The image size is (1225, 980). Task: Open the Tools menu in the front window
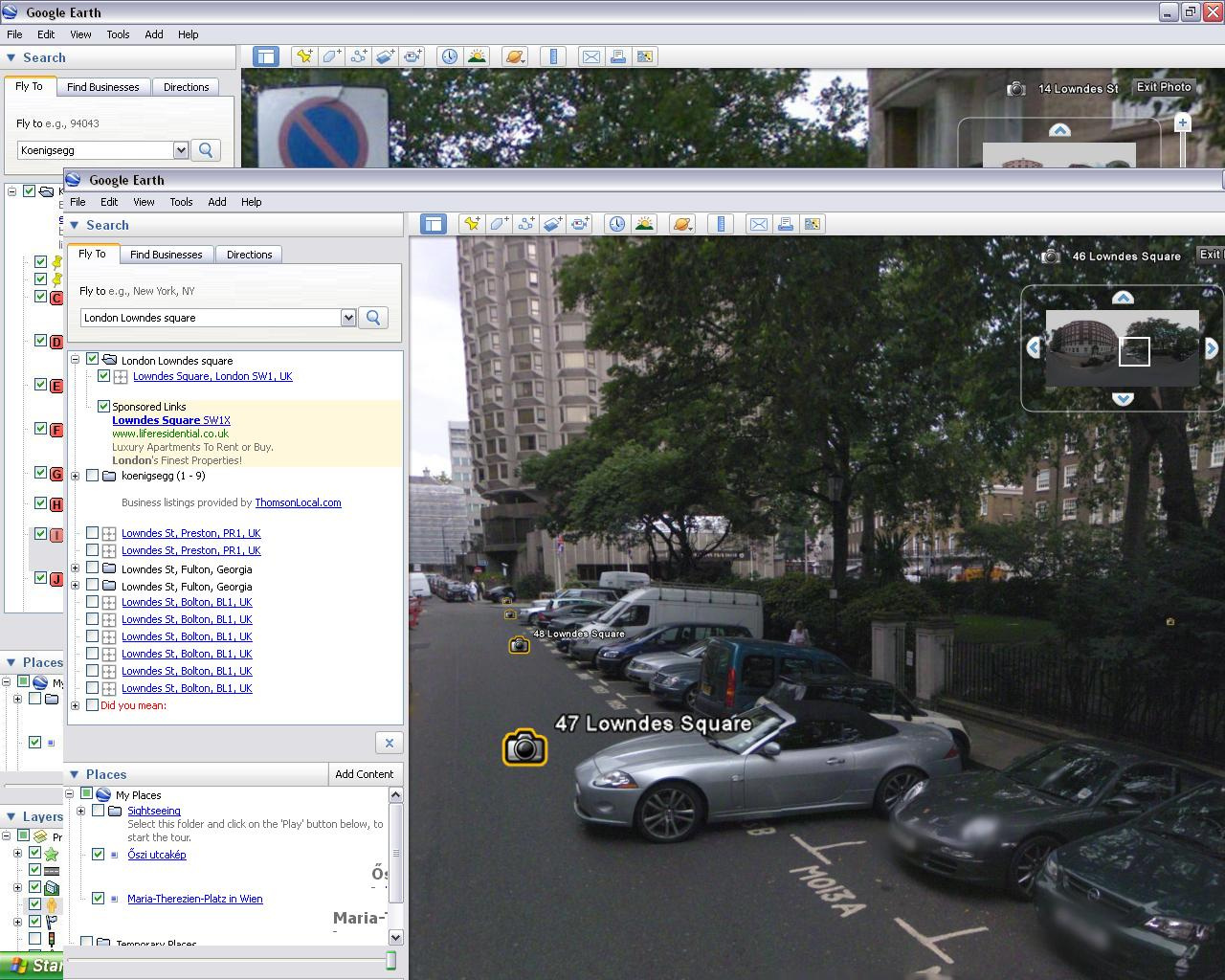pyautogui.click(x=181, y=202)
